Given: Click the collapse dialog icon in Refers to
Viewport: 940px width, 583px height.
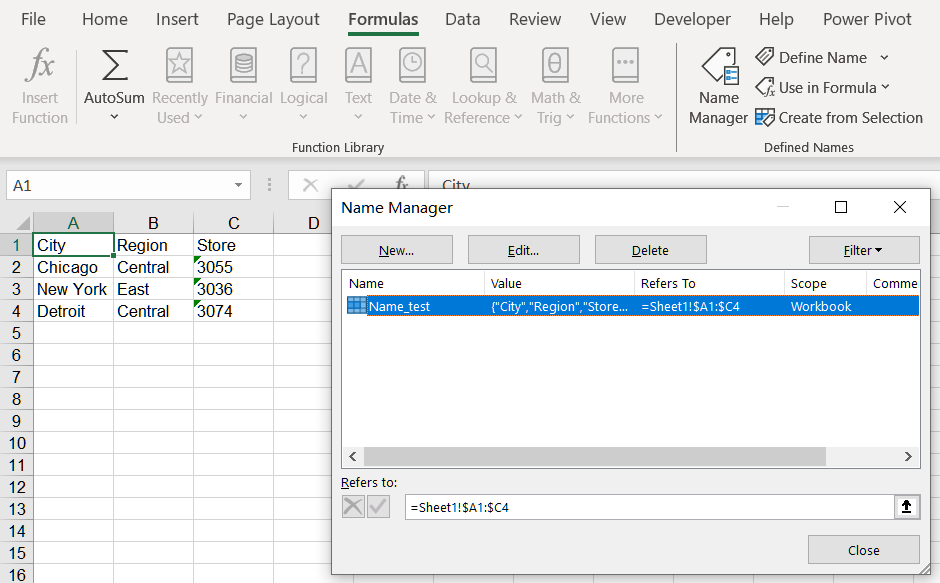Looking at the screenshot, I should (906, 507).
